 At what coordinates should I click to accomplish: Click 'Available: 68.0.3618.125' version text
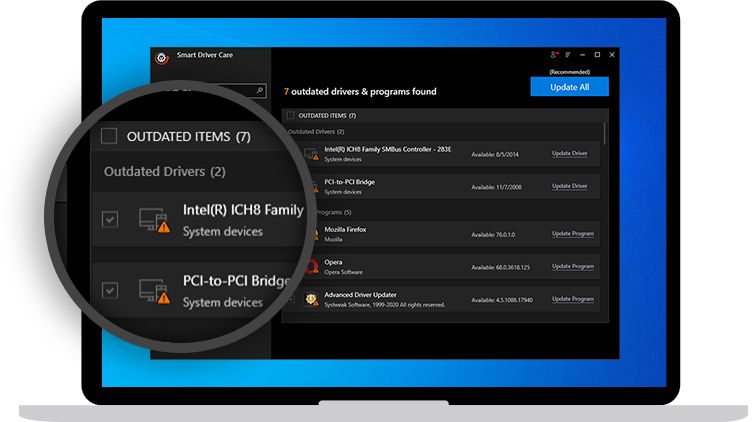coord(500,267)
